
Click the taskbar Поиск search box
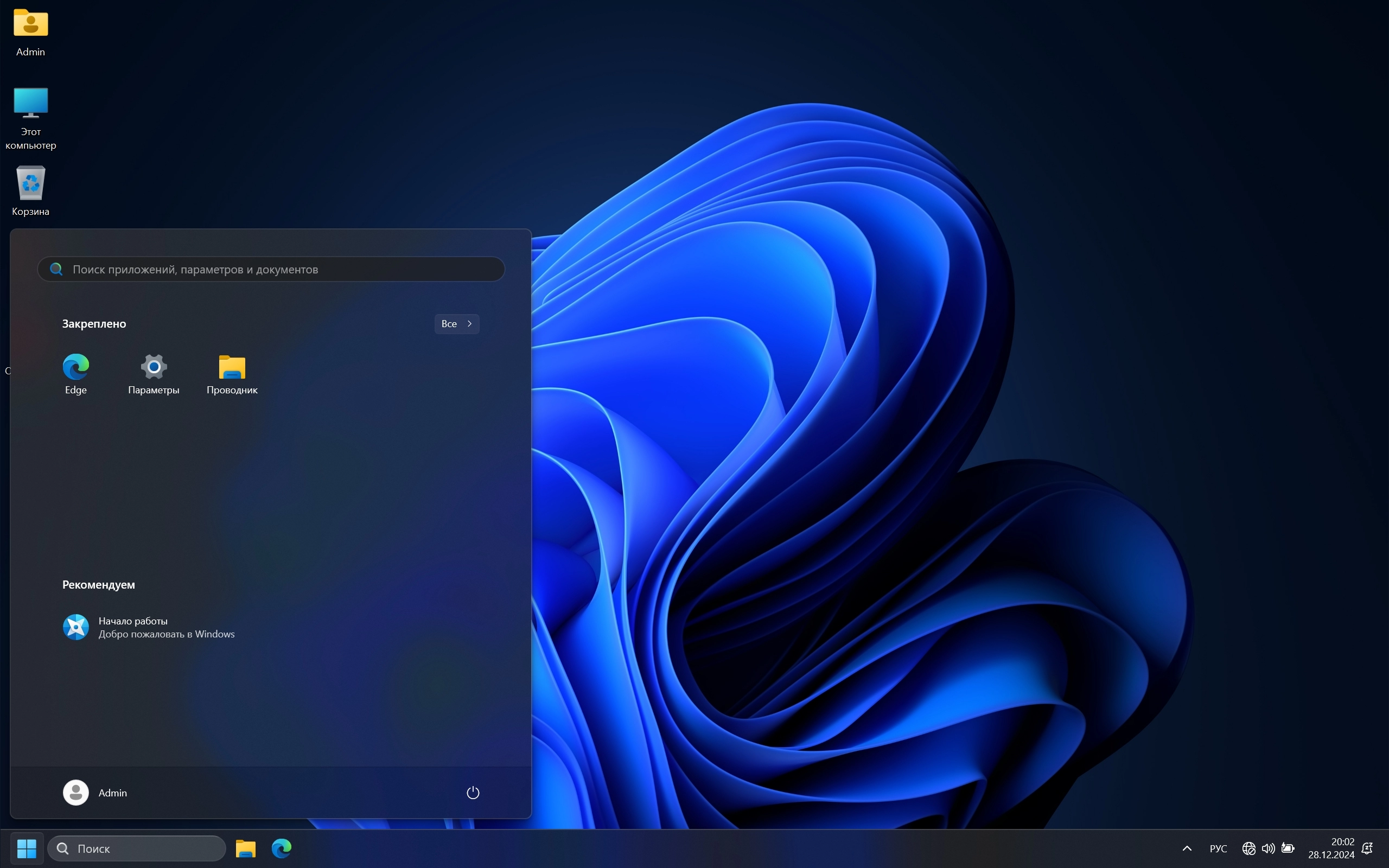pos(137,848)
